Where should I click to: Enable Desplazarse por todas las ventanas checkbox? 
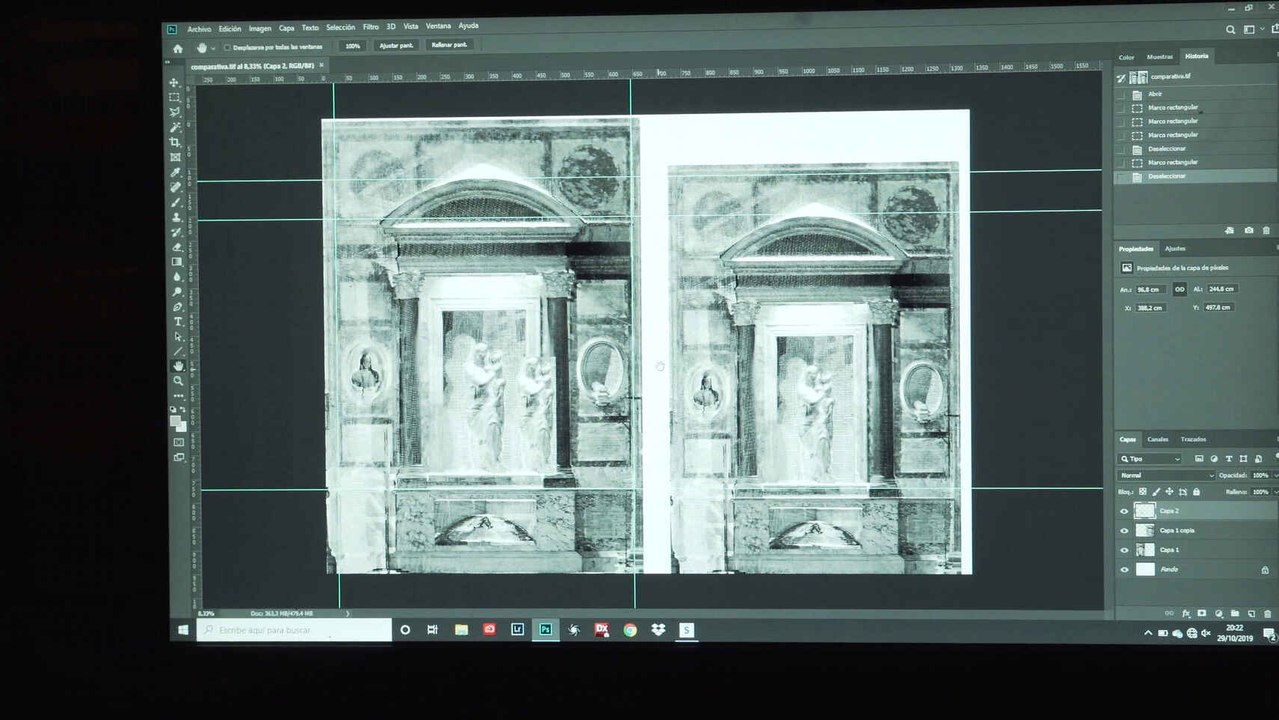[227, 47]
